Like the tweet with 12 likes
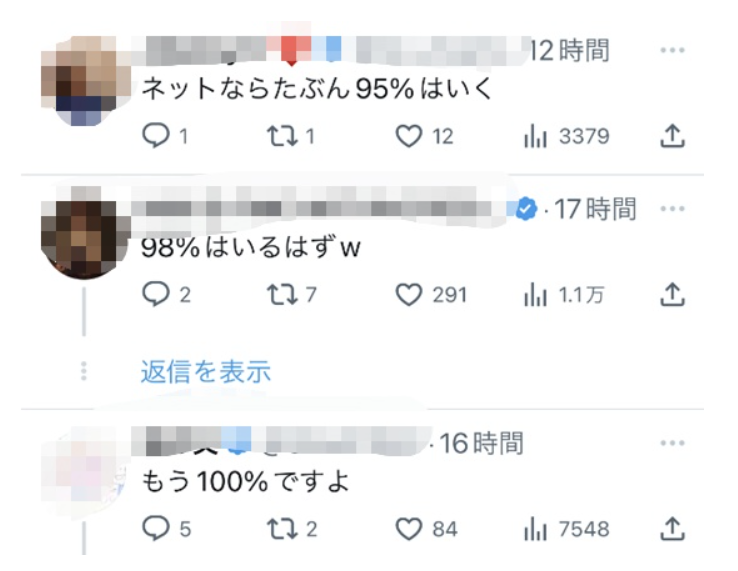 pos(424,136)
